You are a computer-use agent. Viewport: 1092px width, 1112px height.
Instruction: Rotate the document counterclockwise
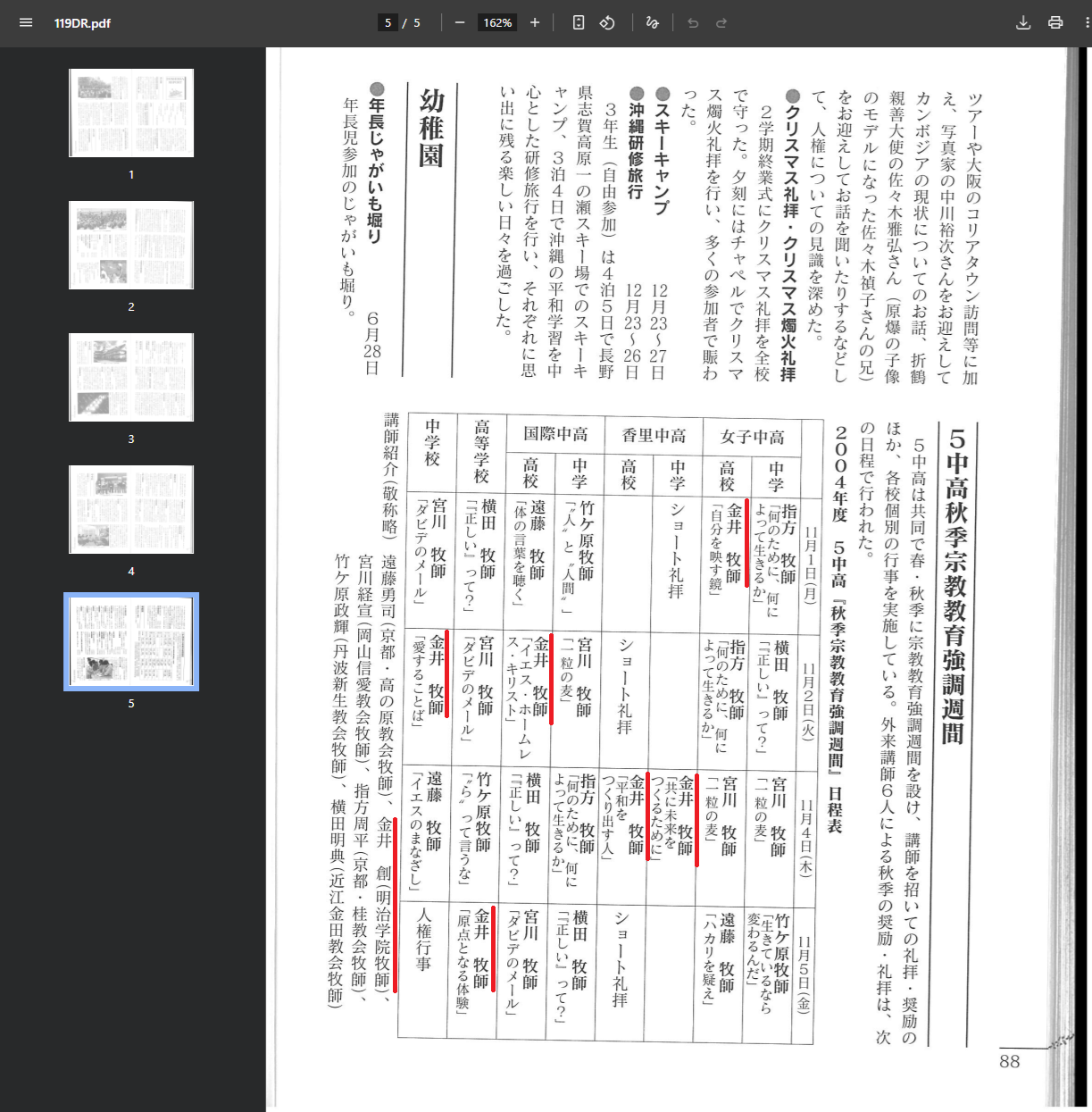tap(607, 22)
